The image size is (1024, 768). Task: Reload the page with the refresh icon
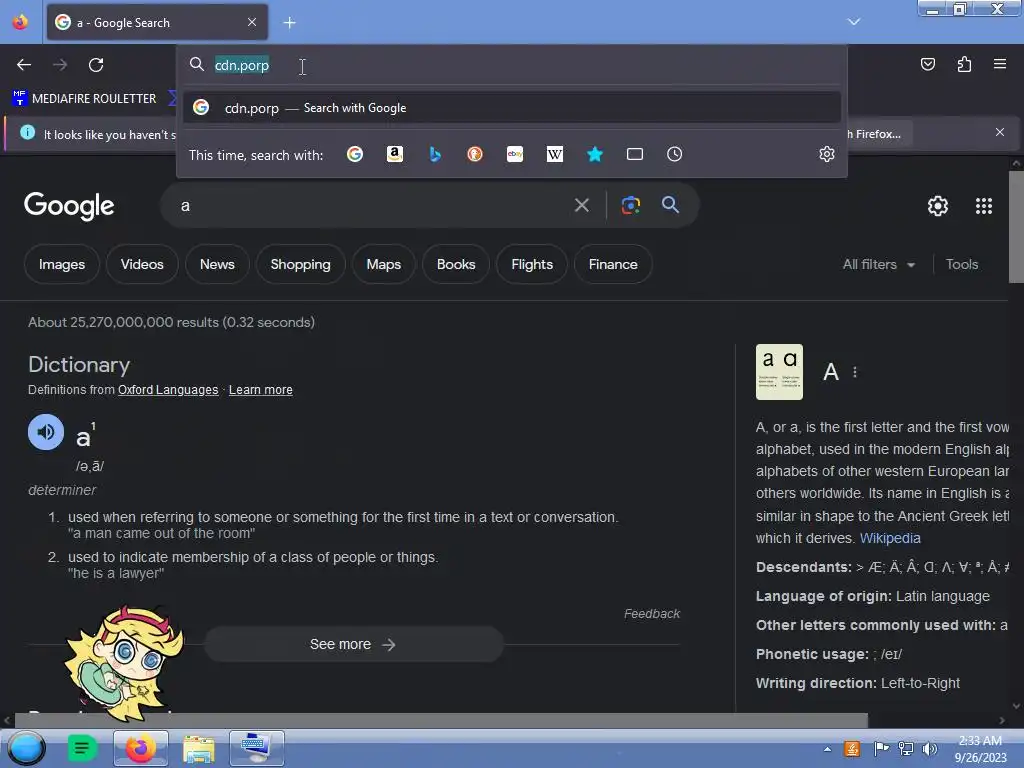pos(96,65)
